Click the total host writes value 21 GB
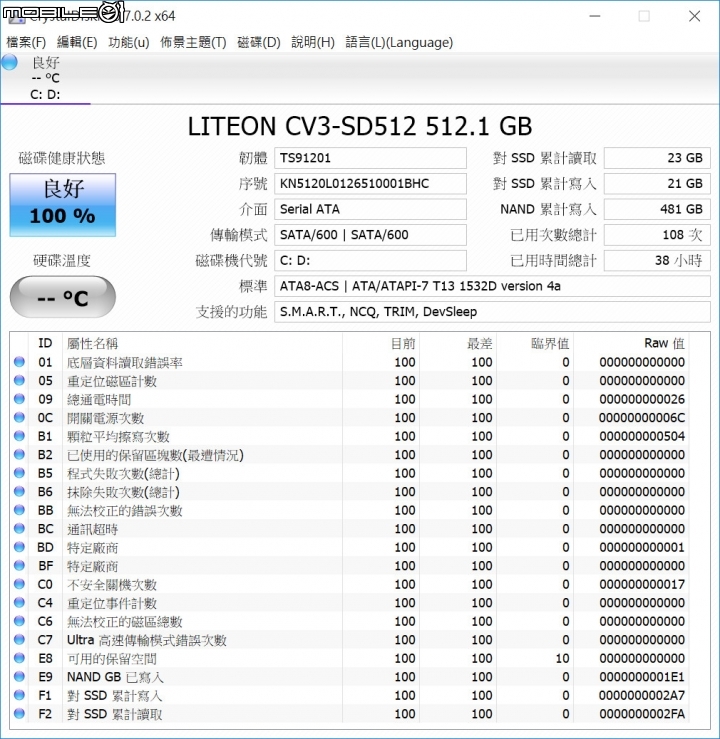The image size is (720, 739). click(x=657, y=183)
